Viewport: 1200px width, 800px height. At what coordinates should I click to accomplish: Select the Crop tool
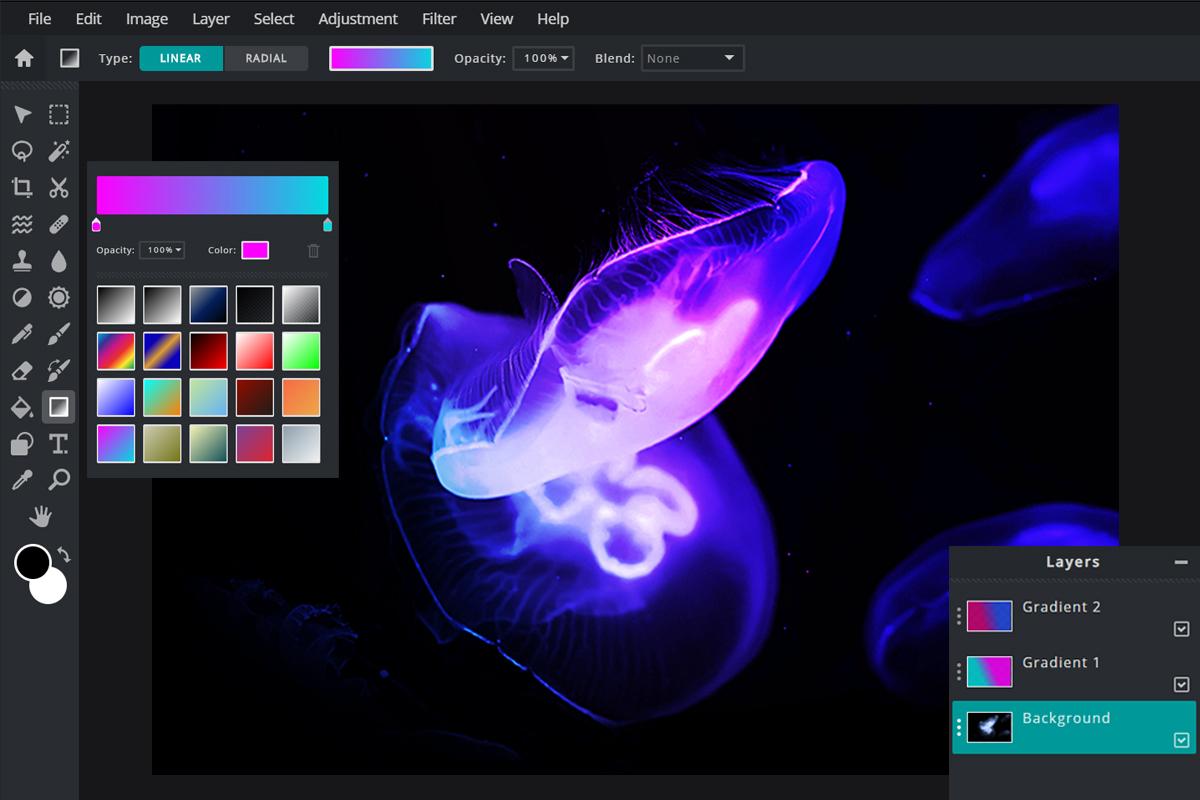(x=22, y=187)
